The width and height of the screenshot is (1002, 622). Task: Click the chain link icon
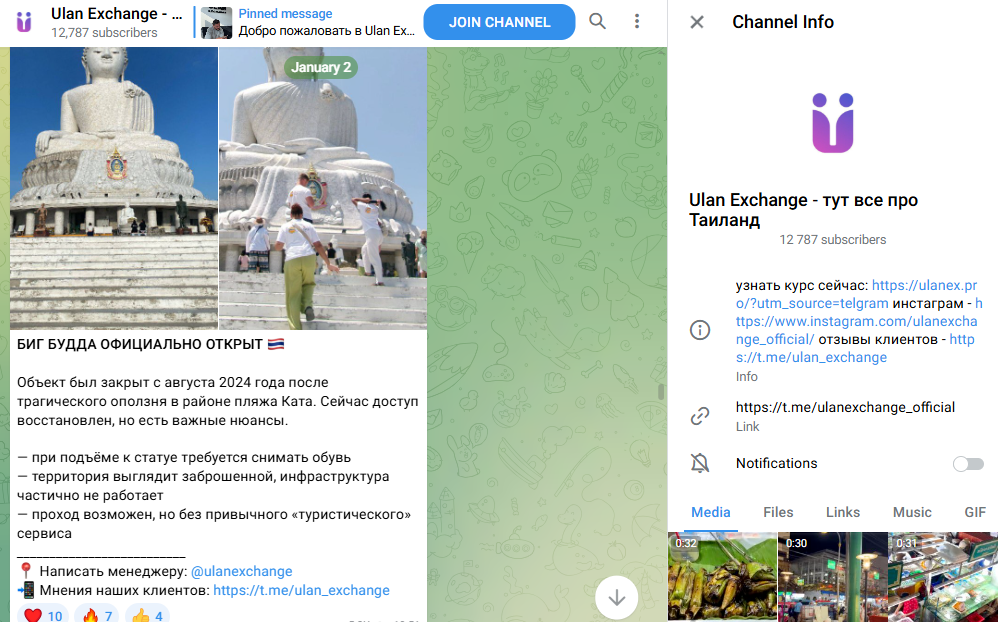click(700, 416)
